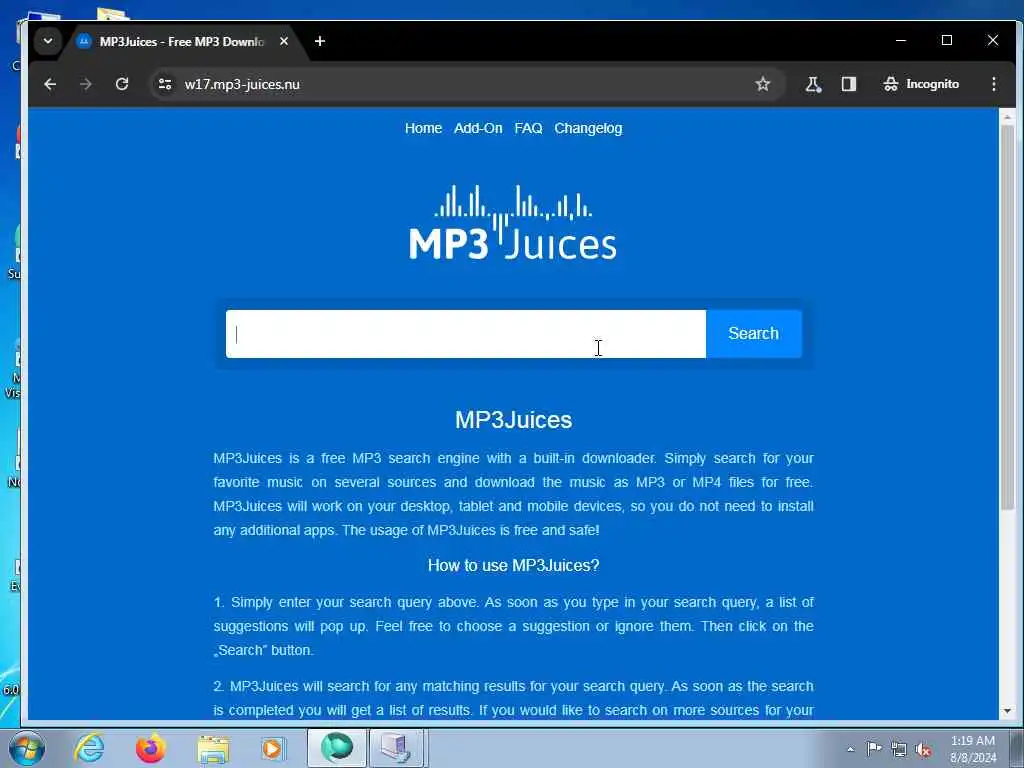Screen dimensions: 1024x768
Task: Show hidden system tray icons
Action: 850,749
